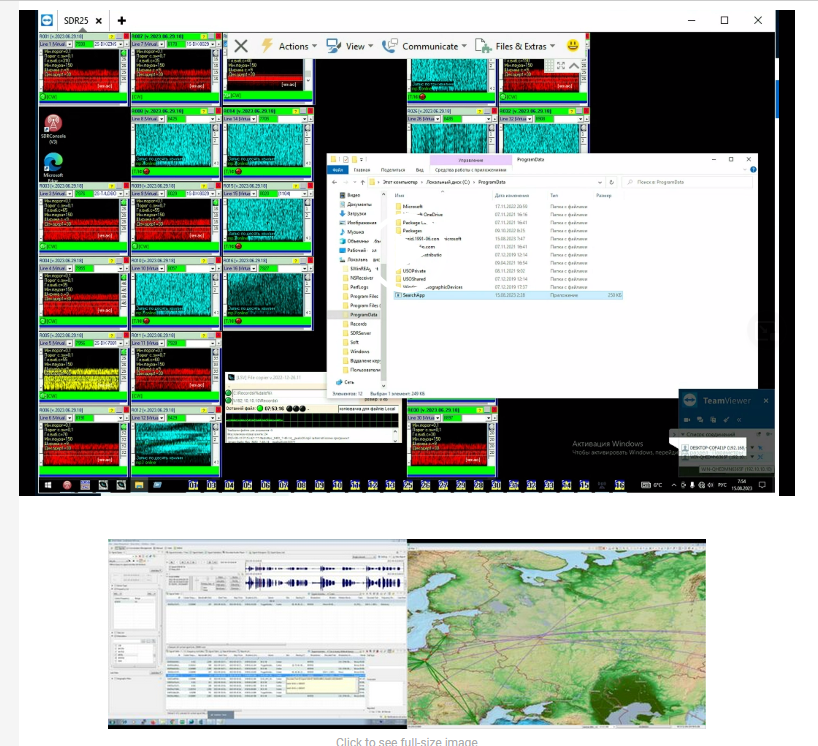Close the SDR25 tab with its X
The height and width of the screenshot is (746, 818).
[x=99, y=21]
